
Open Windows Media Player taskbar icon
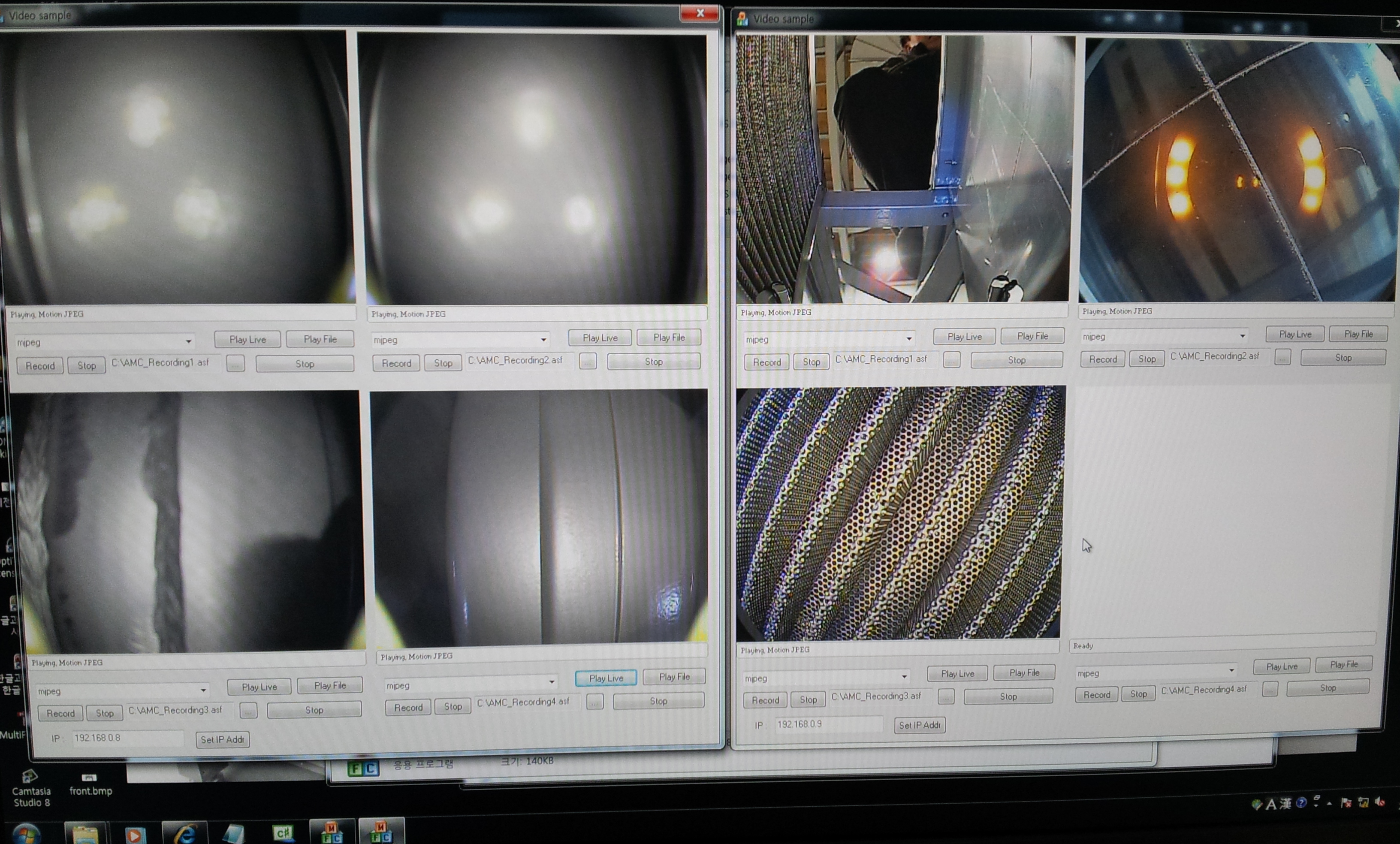(135, 835)
